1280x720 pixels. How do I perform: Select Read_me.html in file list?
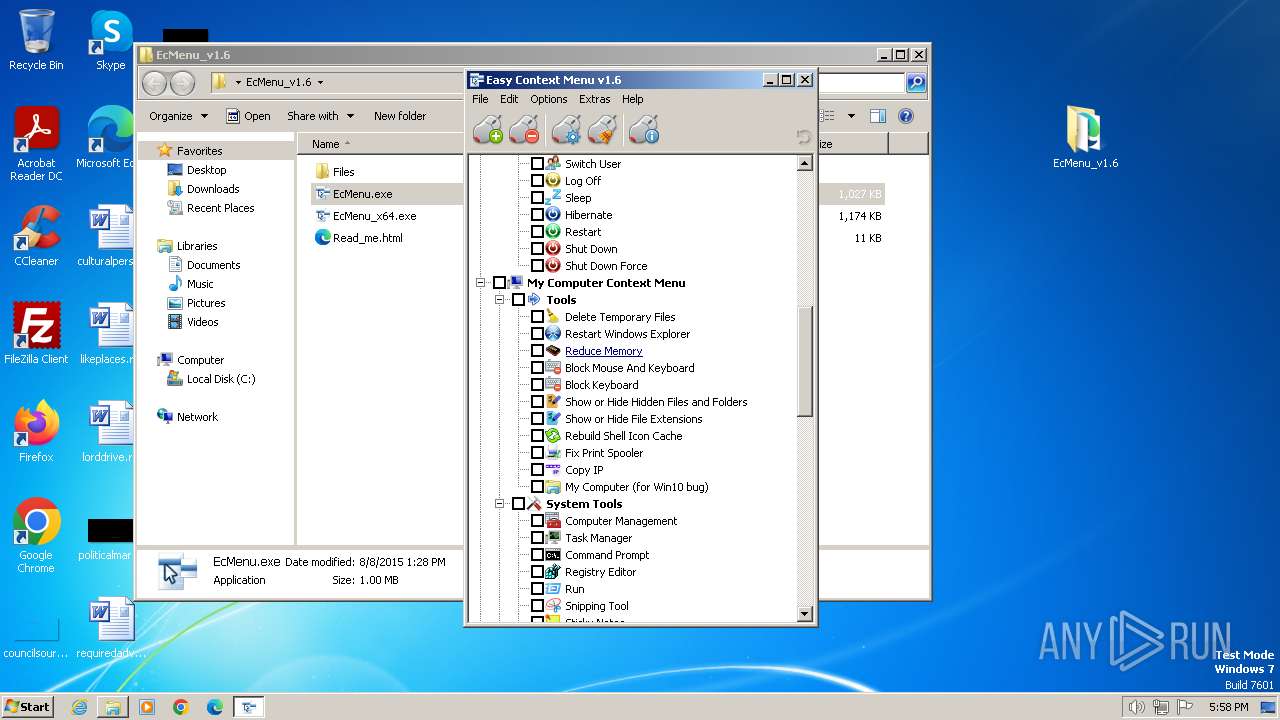(x=367, y=238)
